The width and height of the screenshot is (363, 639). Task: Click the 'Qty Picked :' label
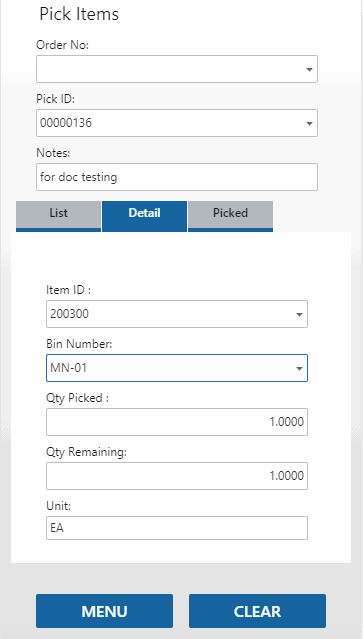77,398
